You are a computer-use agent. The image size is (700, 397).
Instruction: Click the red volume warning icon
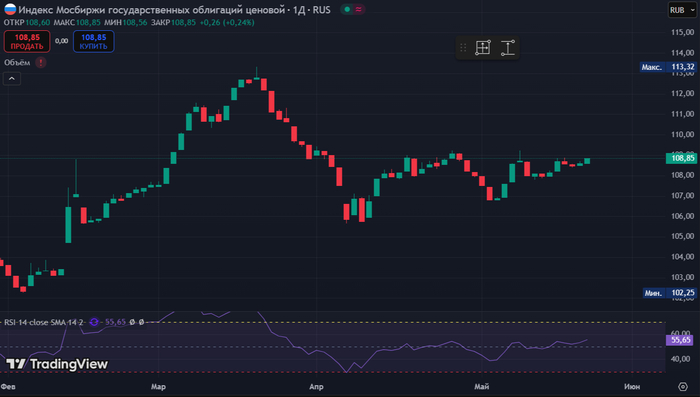pyautogui.click(x=41, y=62)
